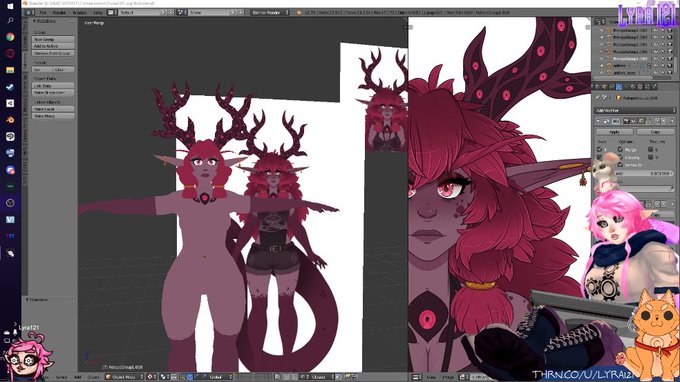This screenshot has height=382, width=680.
Task: Open Select menu in 3D view header
Action: 61,377
